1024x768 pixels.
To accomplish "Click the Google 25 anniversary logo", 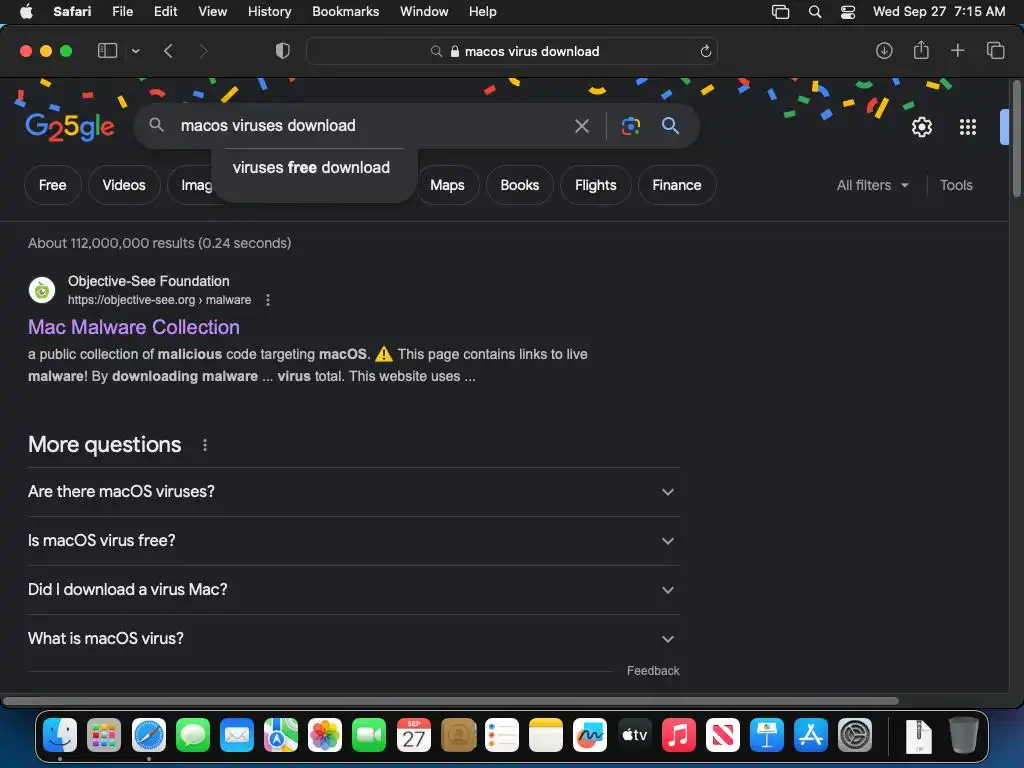I will click(70, 127).
